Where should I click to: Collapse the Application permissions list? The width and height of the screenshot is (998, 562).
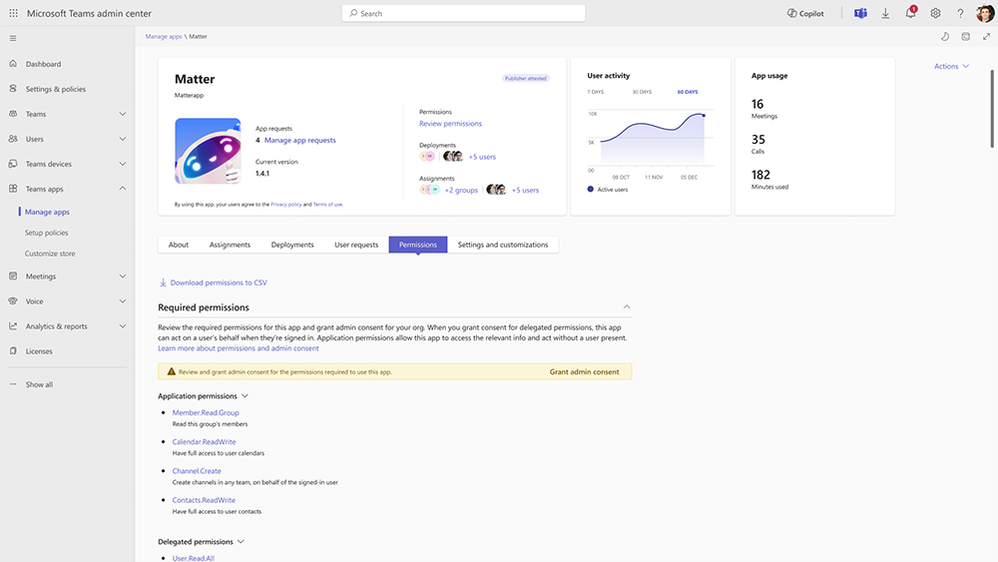(244, 396)
